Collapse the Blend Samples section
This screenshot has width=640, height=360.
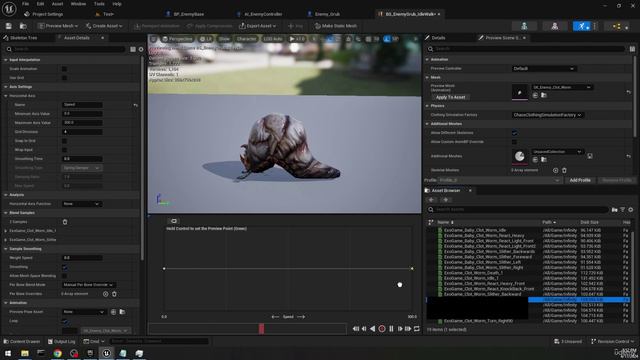(x=6, y=213)
